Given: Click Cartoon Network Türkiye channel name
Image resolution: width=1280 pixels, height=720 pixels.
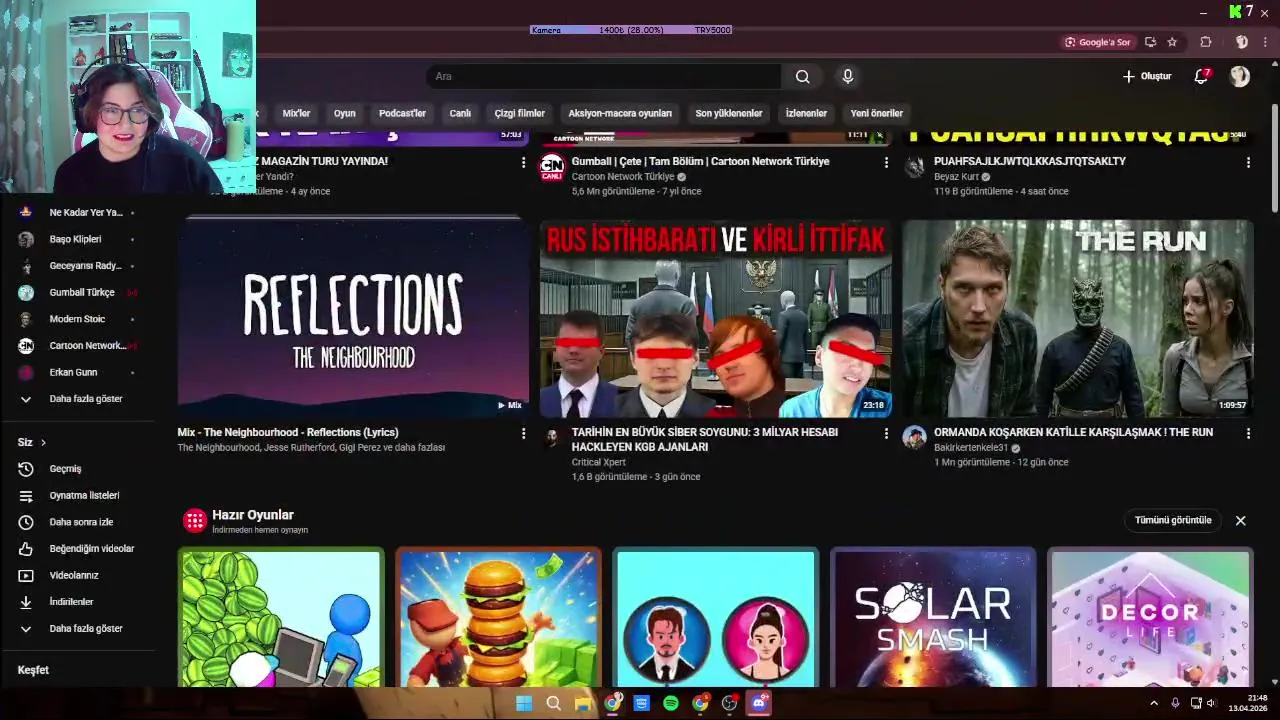Looking at the screenshot, I should click(x=623, y=177).
